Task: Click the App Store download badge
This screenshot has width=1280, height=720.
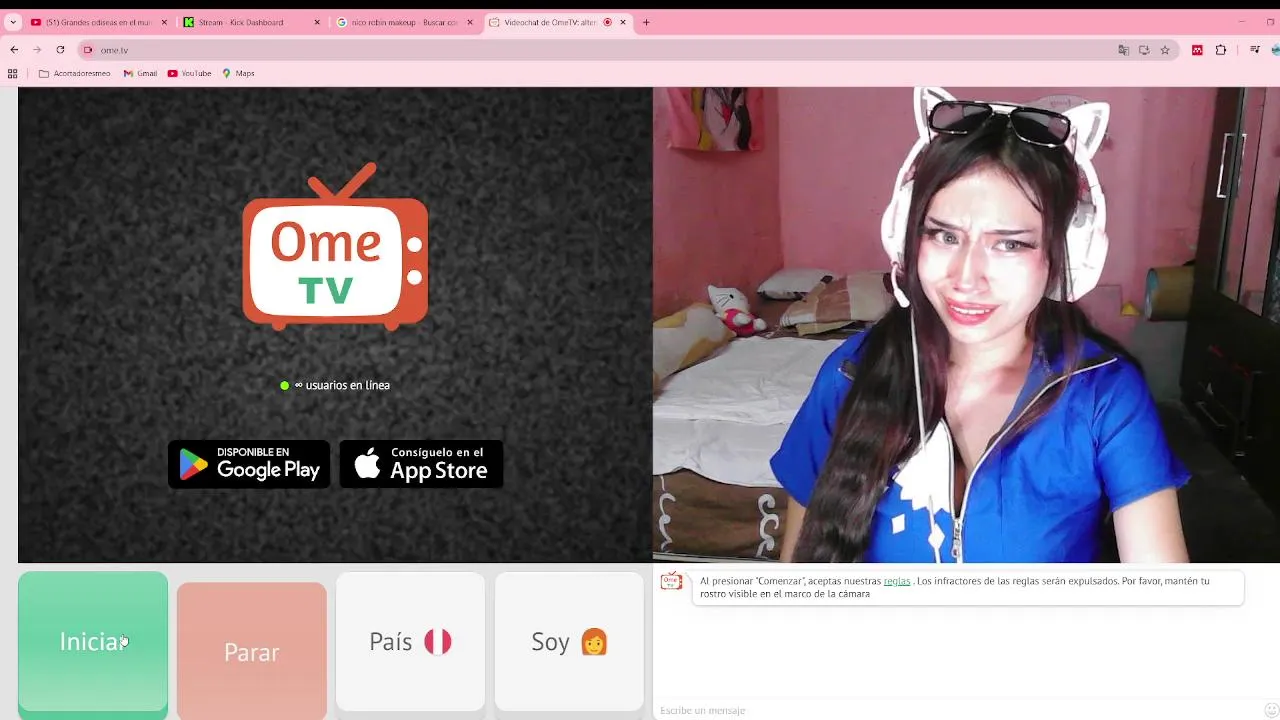Action: (x=421, y=464)
